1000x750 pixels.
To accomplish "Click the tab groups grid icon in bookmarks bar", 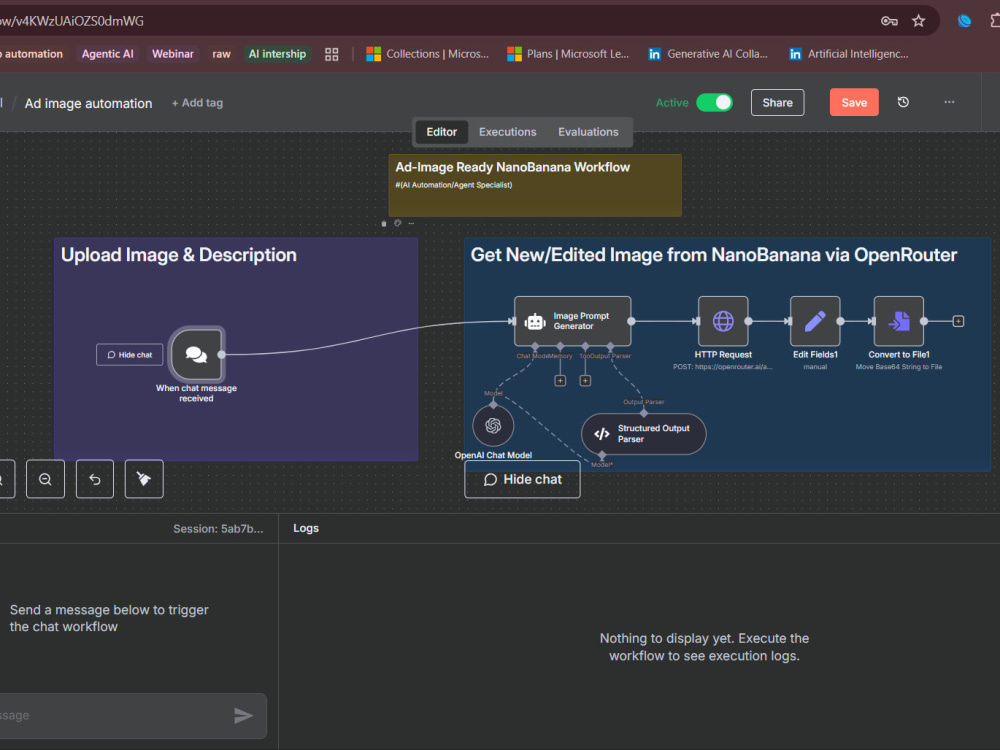I will tap(332, 54).
